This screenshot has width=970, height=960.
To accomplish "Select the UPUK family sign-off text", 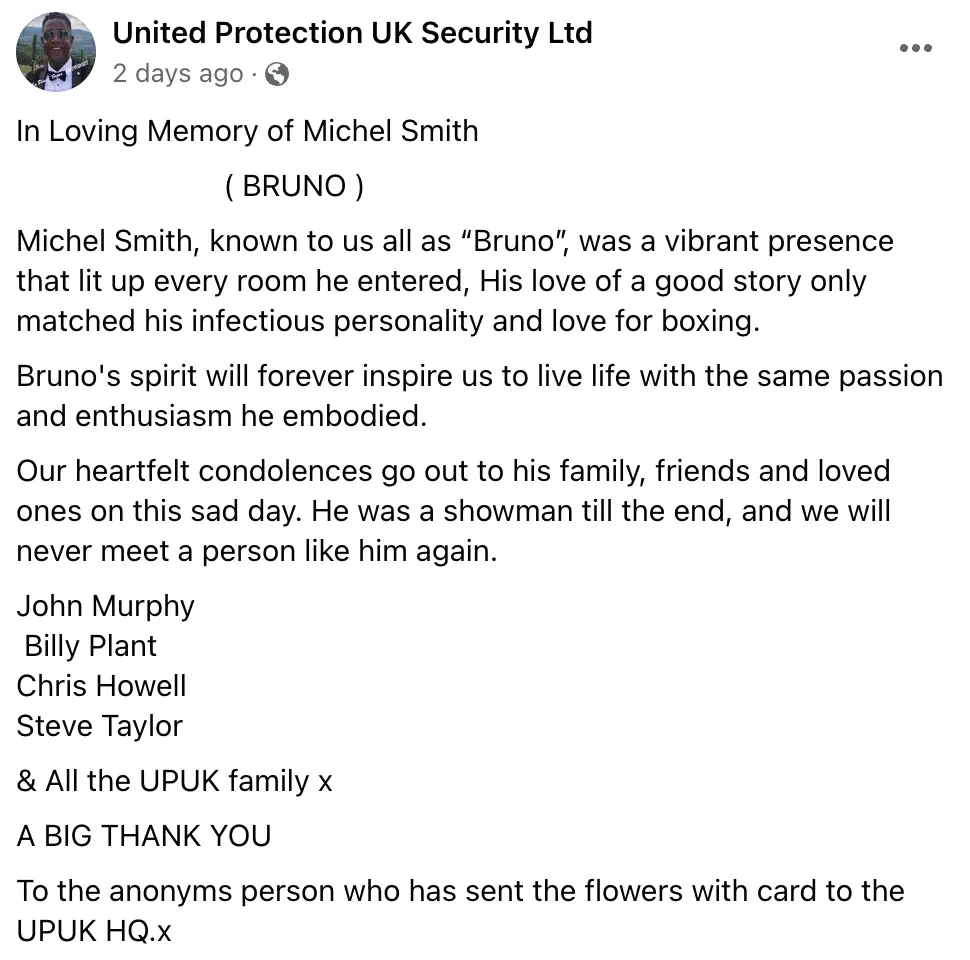I will point(173,781).
